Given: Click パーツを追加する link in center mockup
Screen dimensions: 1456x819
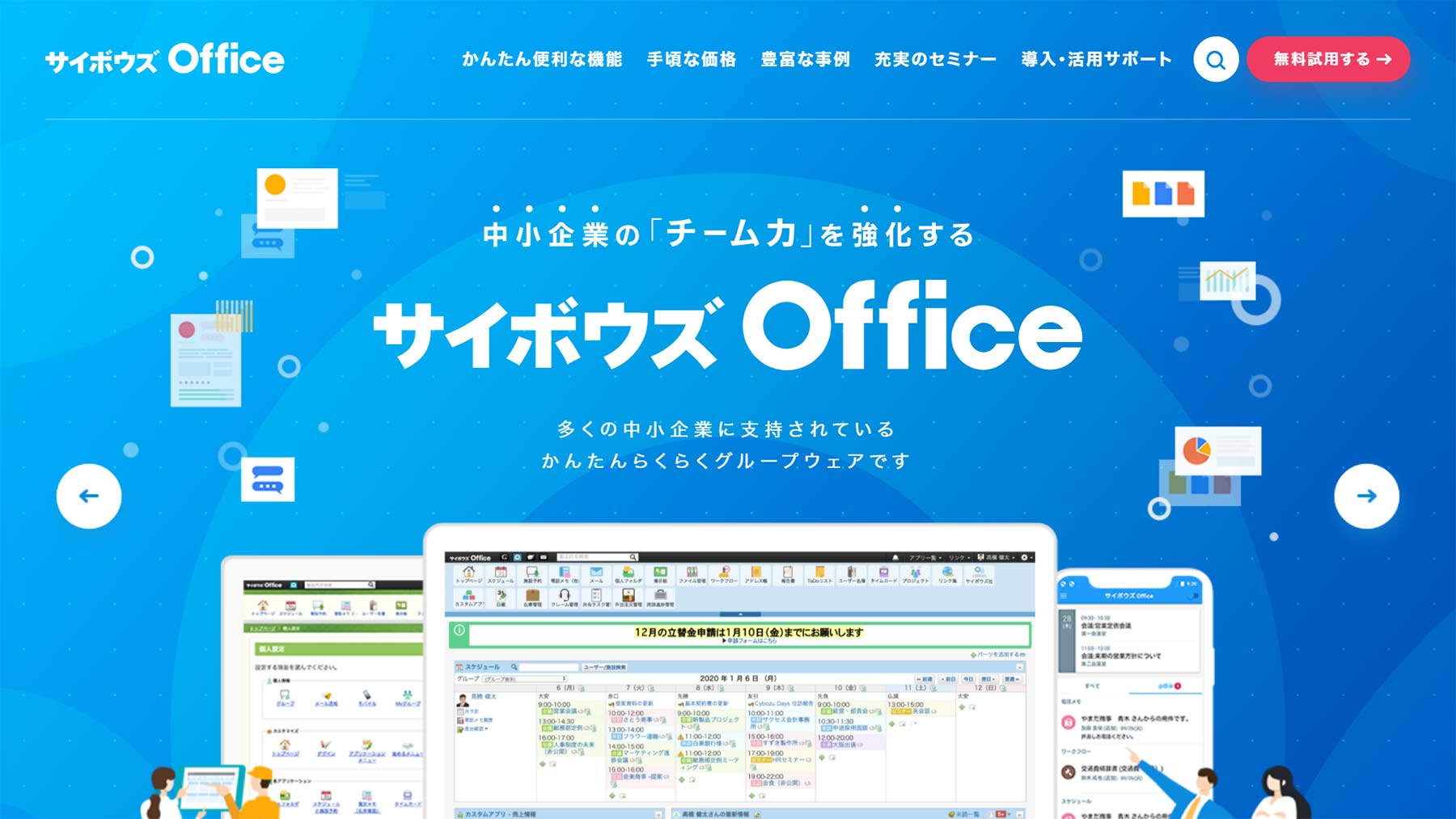Looking at the screenshot, I should [1000, 654].
